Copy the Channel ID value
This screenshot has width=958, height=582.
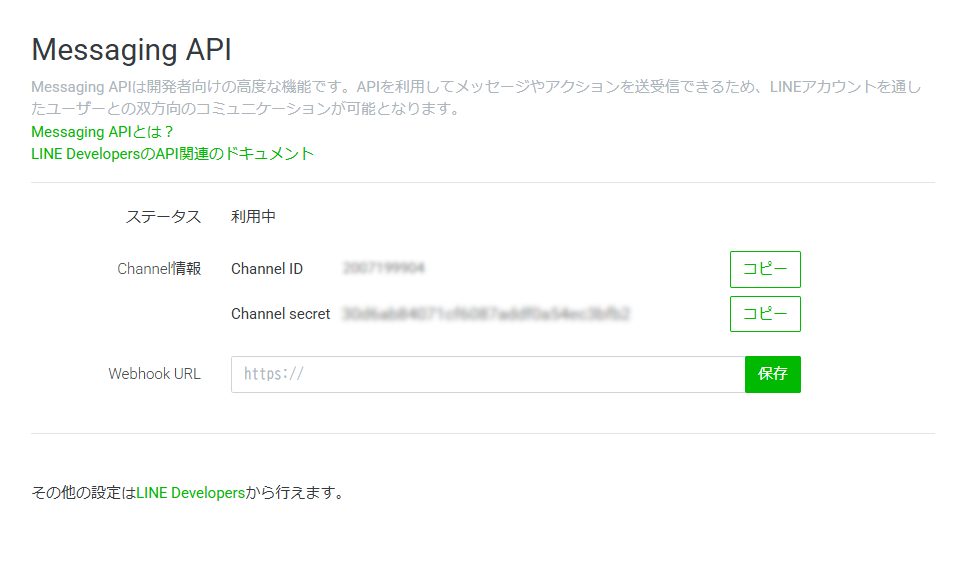pyautogui.click(x=765, y=269)
